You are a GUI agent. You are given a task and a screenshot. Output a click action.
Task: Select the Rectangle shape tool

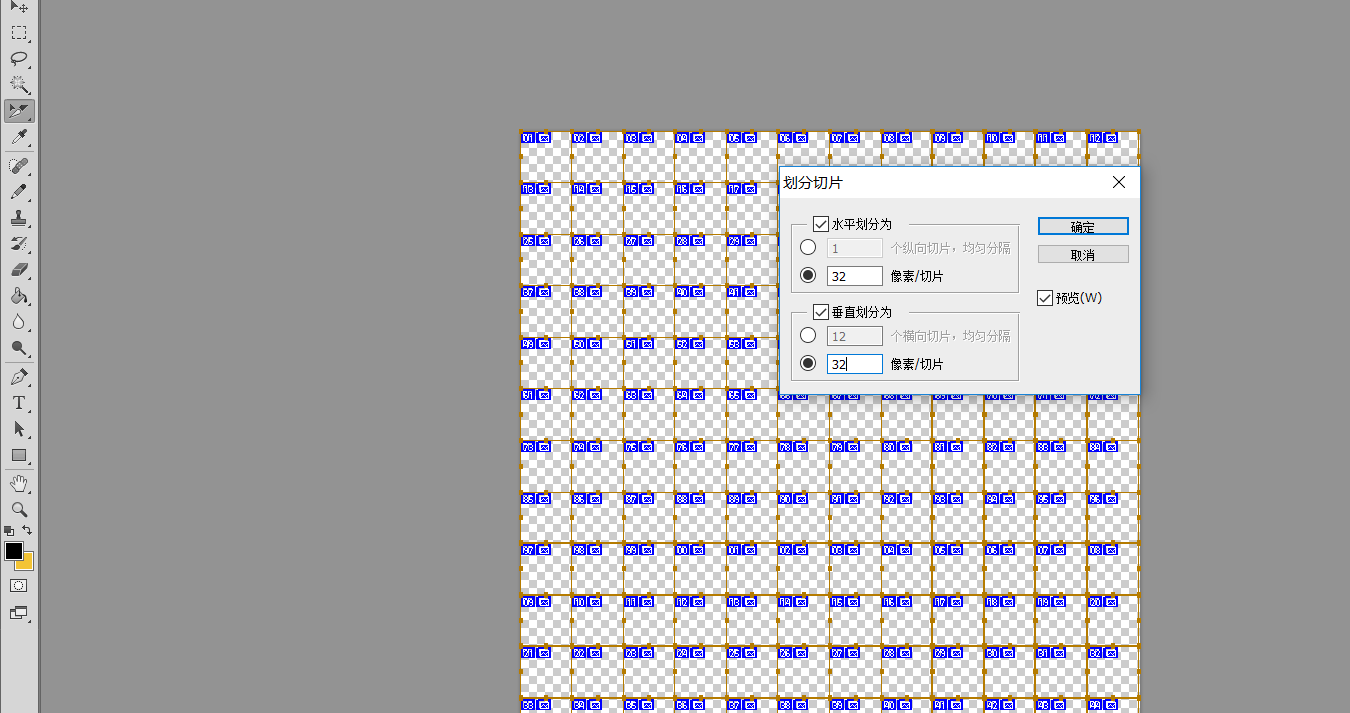[19, 455]
